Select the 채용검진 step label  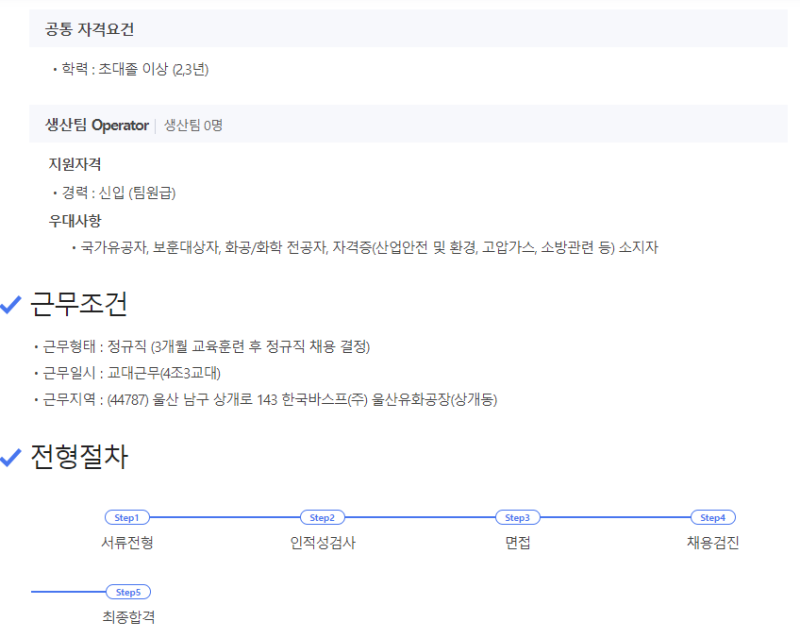tap(712, 543)
